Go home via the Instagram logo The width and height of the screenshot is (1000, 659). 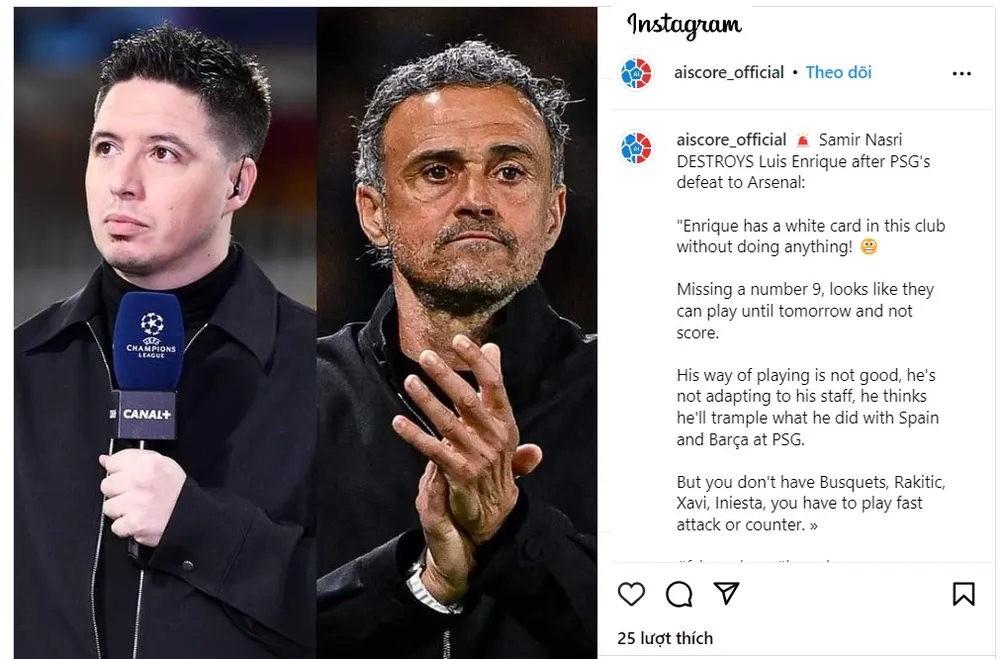click(684, 25)
